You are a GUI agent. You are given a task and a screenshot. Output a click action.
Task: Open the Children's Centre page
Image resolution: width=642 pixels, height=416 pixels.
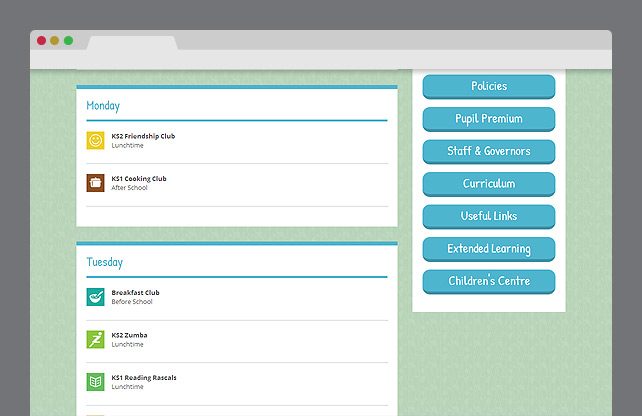tap(488, 282)
